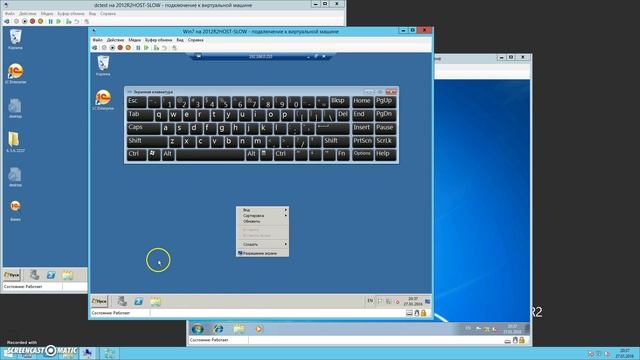Click Server Manager icon in Win7 VM taskbar
This screenshot has width=640, height=360.
point(122,301)
